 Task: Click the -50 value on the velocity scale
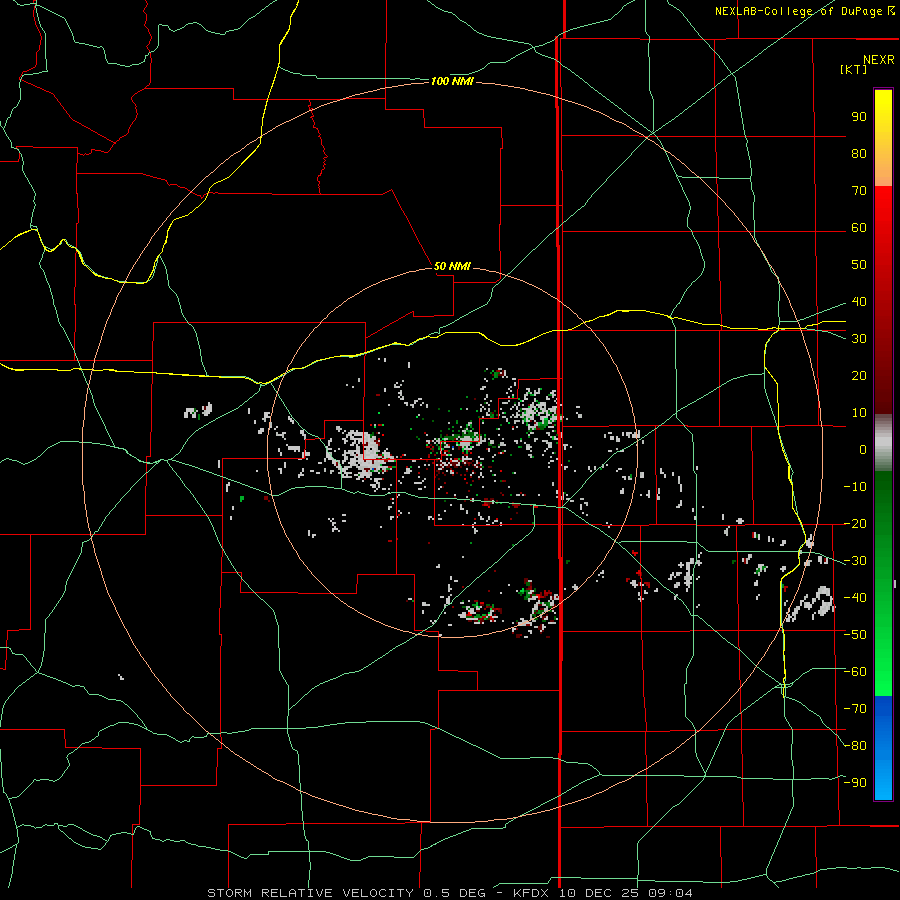click(x=855, y=635)
